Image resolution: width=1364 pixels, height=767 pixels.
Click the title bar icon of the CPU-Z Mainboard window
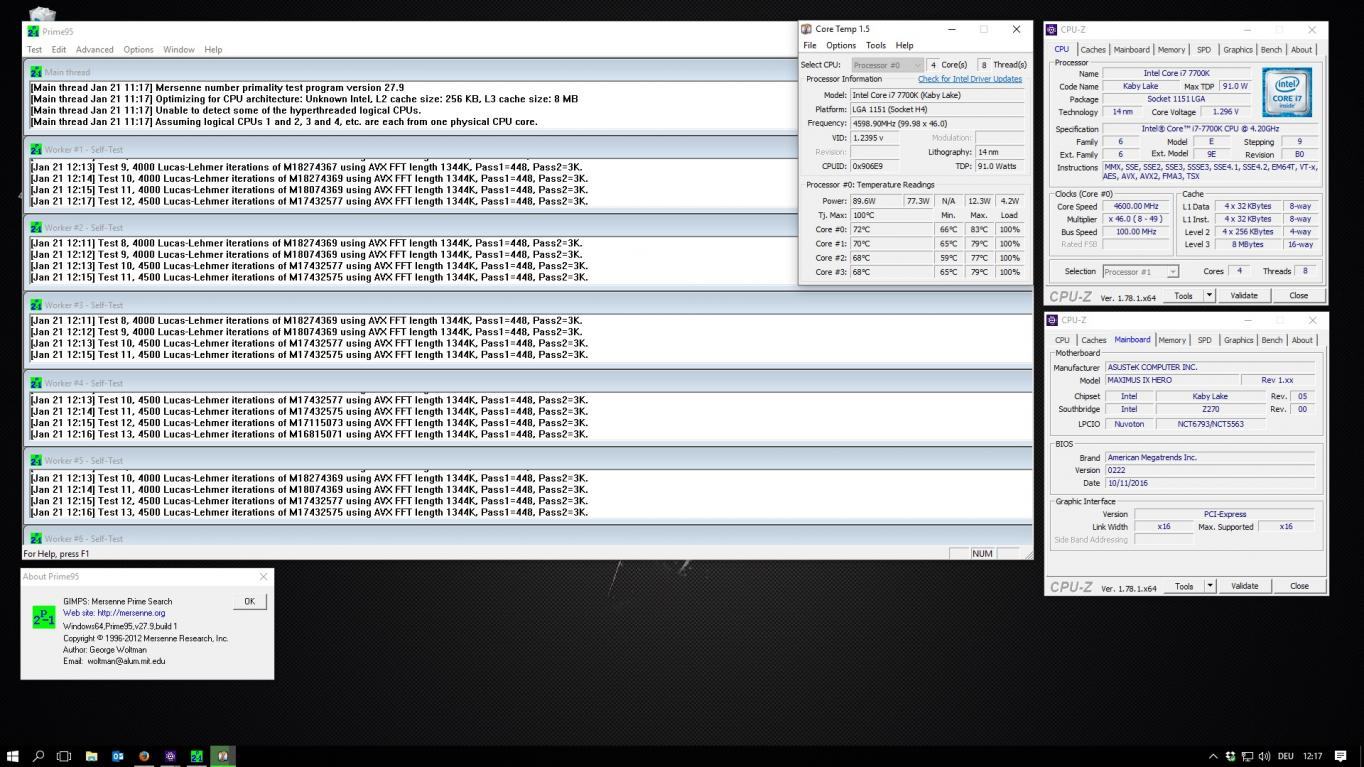[x=1051, y=320]
